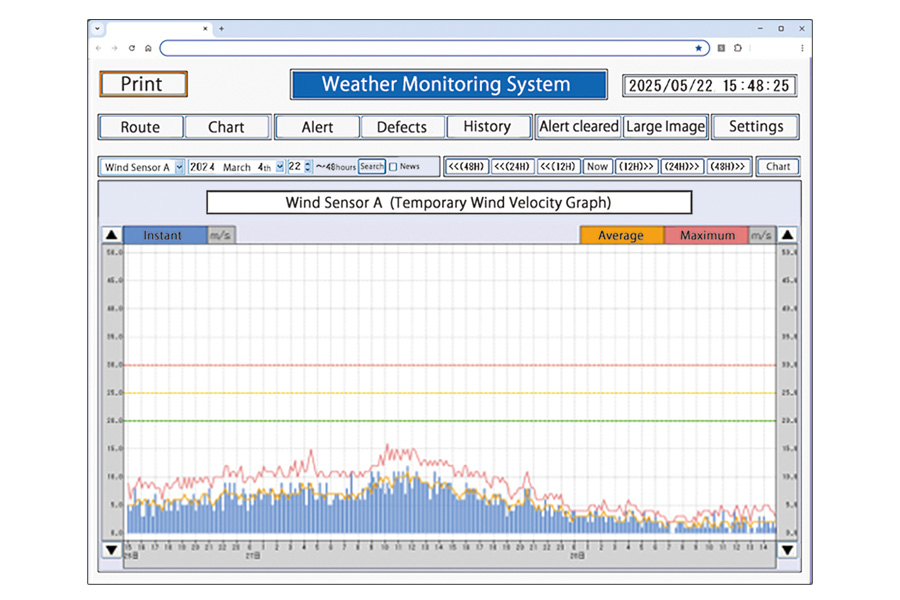Viewport: 900px width, 600px height.
Task: Open the Defects tab
Action: [x=402, y=127]
